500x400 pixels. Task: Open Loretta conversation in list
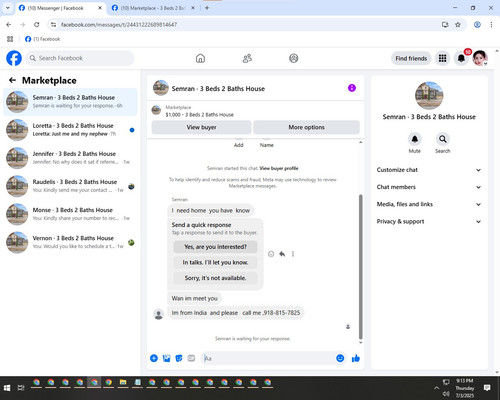click(x=70, y=130)
